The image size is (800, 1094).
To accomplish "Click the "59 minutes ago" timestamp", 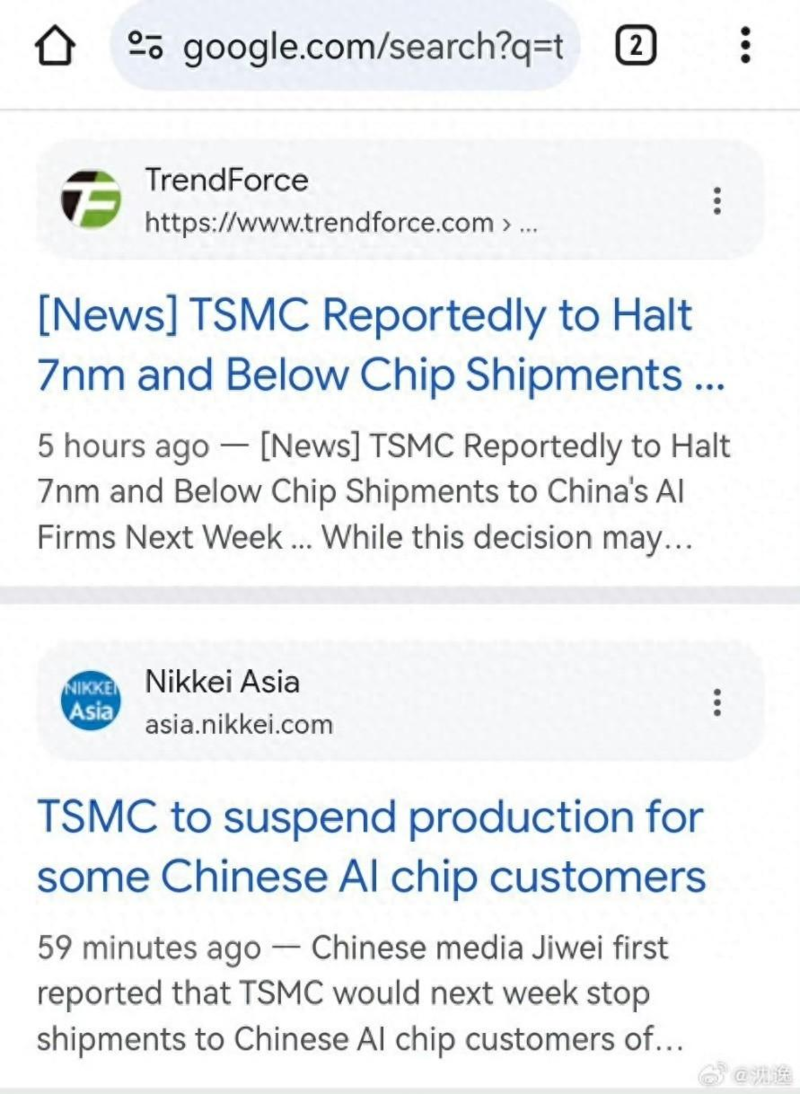I will [x=148, y=948].
